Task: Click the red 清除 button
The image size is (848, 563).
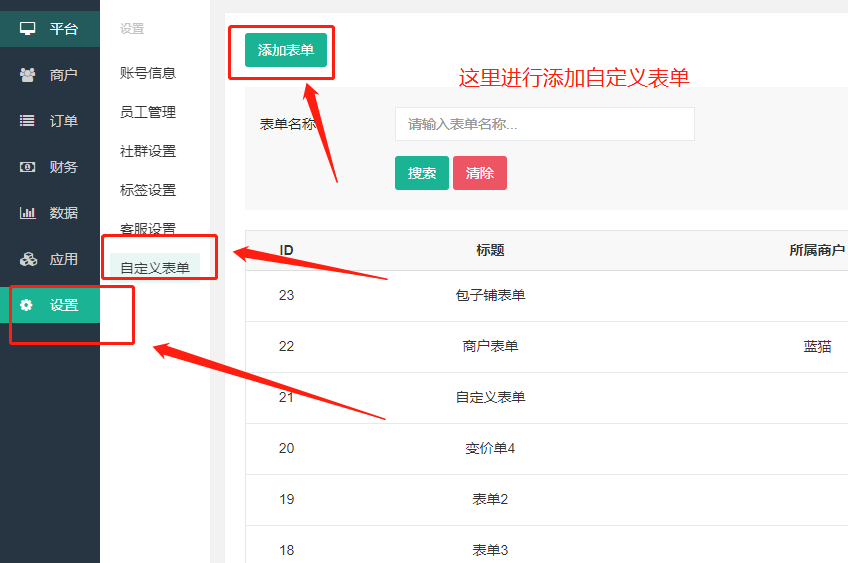Action: point(480,173)
